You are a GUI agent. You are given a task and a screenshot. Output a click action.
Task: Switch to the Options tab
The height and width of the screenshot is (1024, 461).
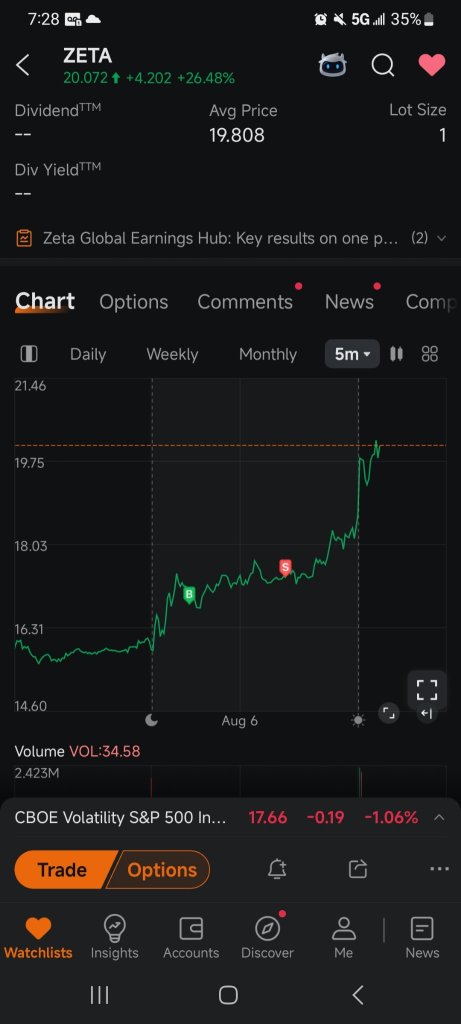point(134,302)
